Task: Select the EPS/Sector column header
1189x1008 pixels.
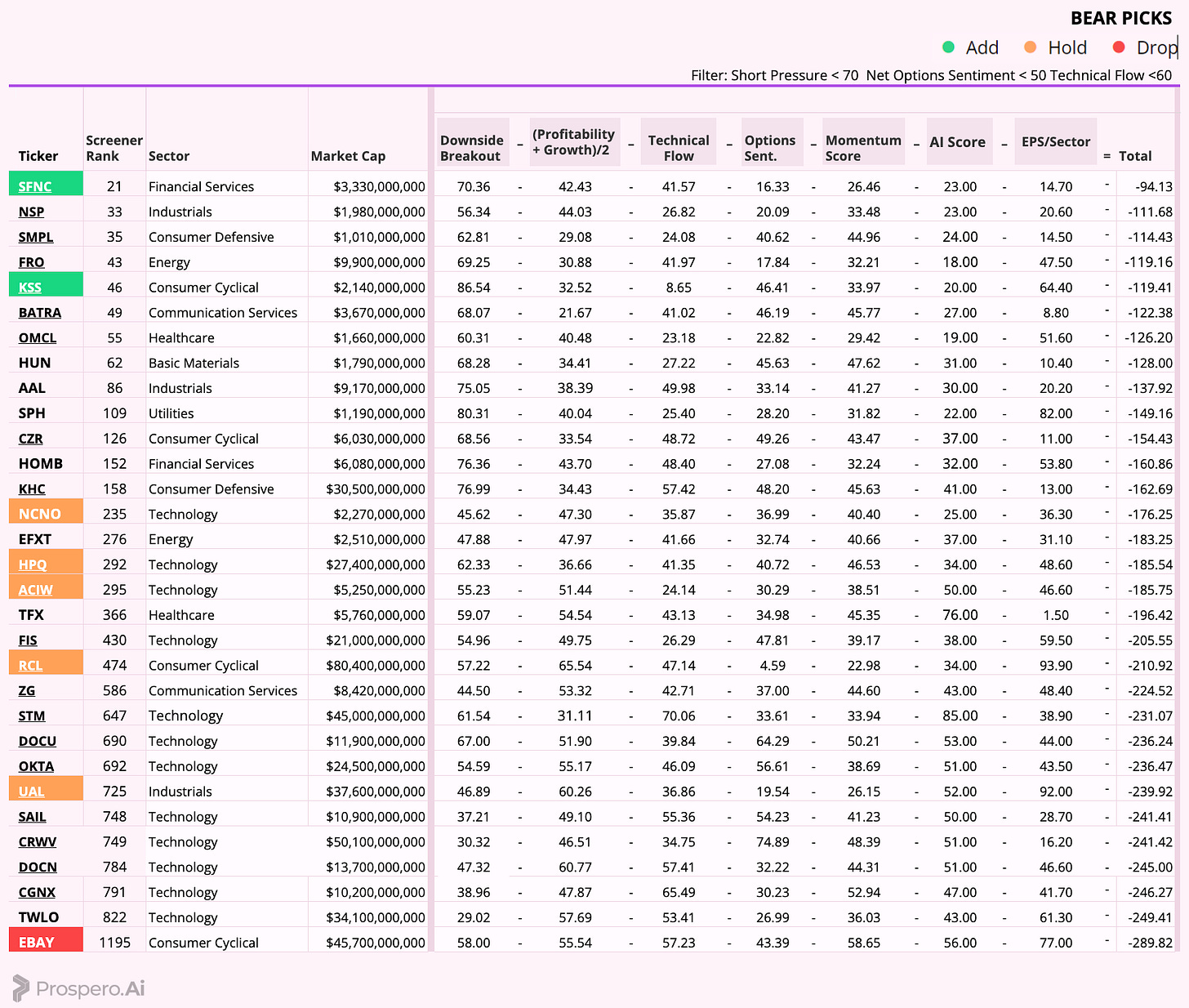Action: [1056, 142]
